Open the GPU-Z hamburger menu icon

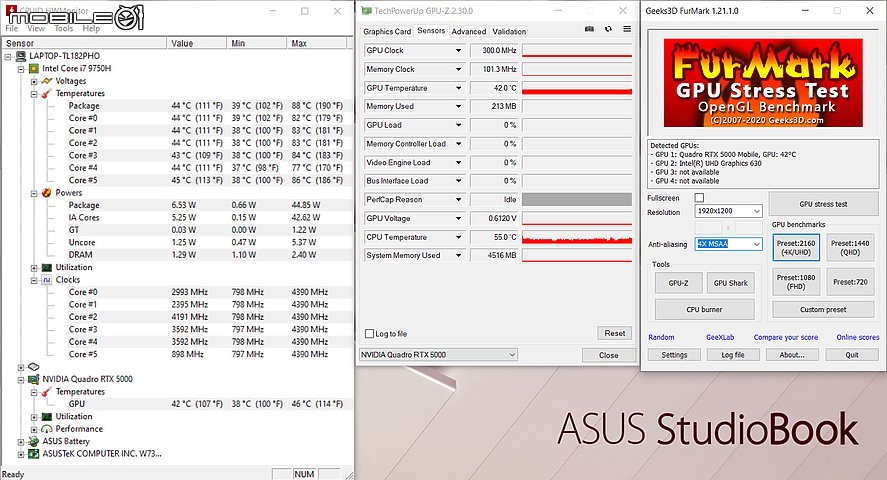(627, 29)
